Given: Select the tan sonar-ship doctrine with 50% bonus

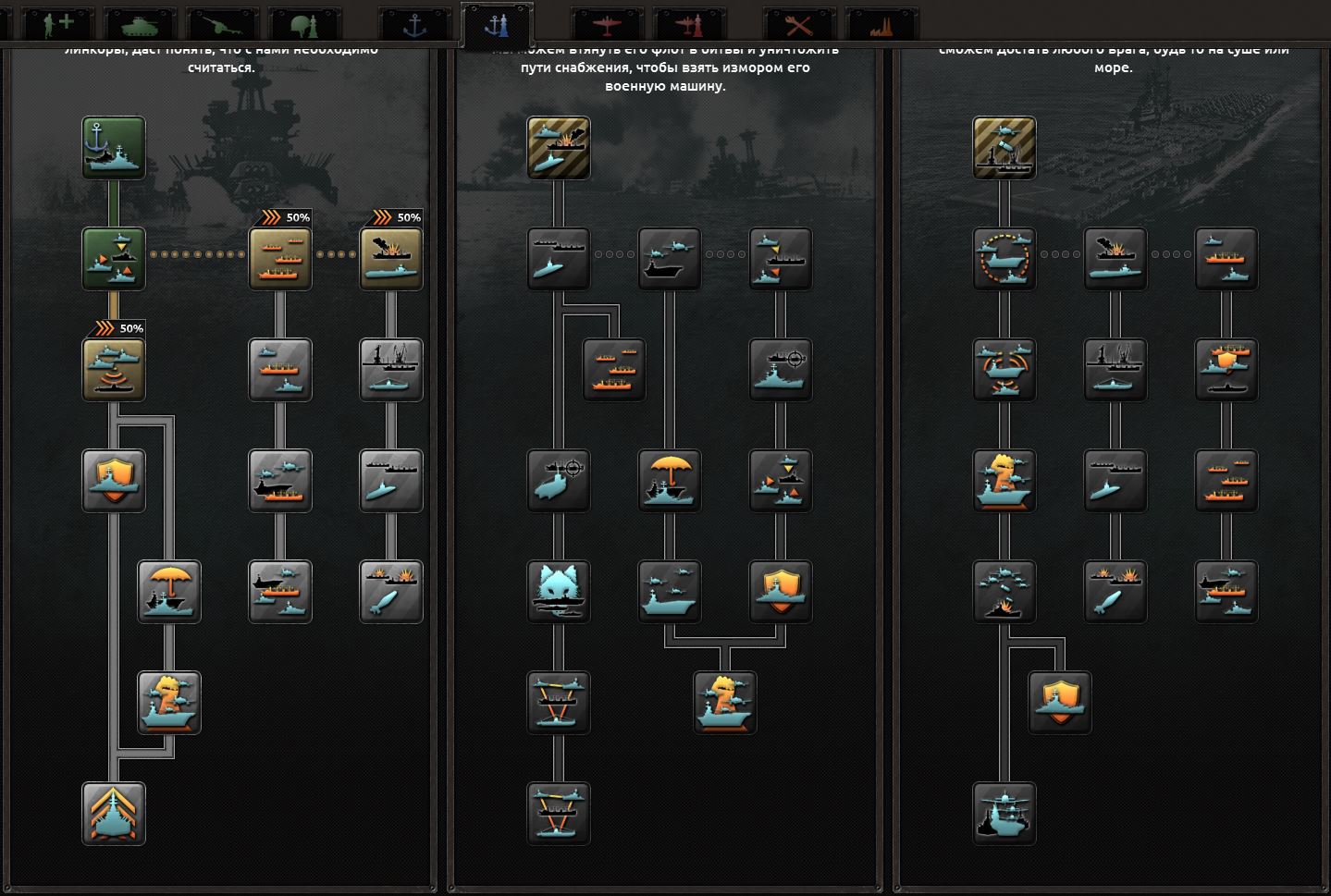Looking at the screenshot, I should [x=114, y=370].
